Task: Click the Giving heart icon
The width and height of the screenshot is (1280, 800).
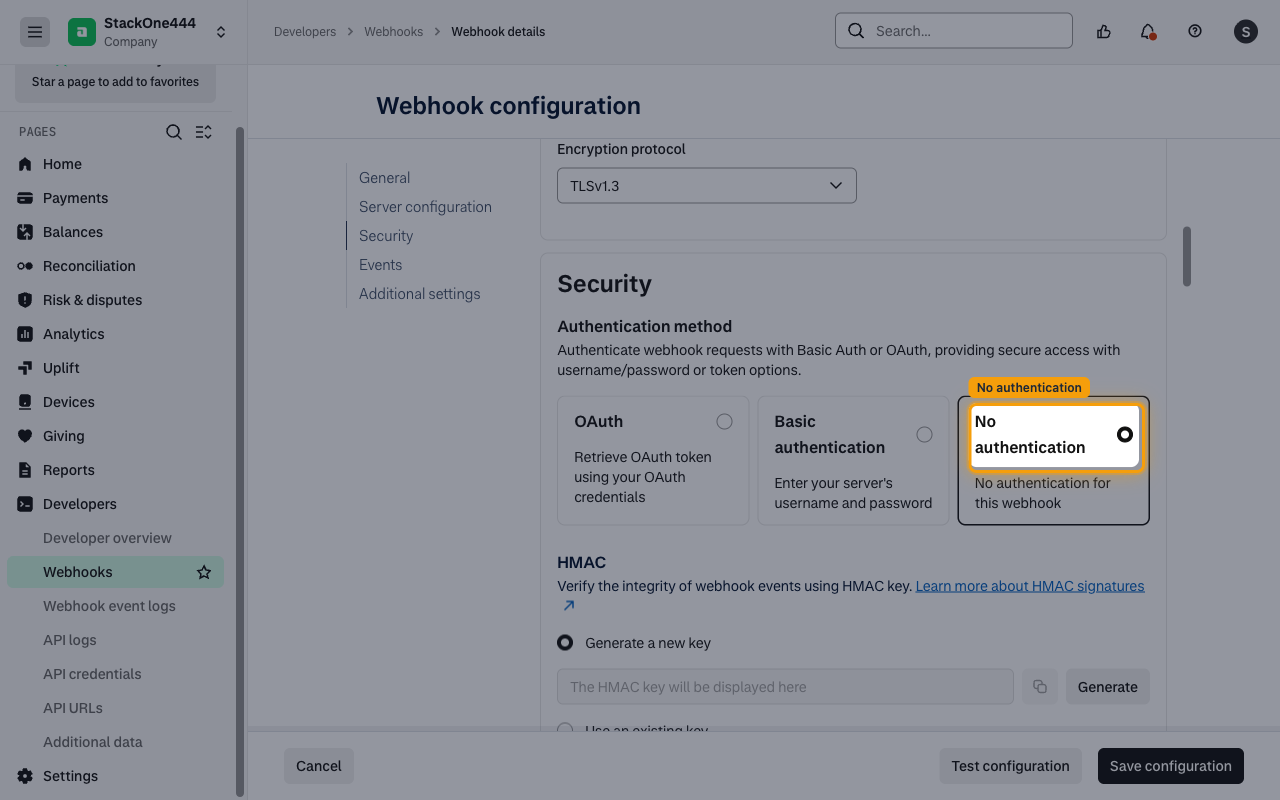Action: click(25, 436)
